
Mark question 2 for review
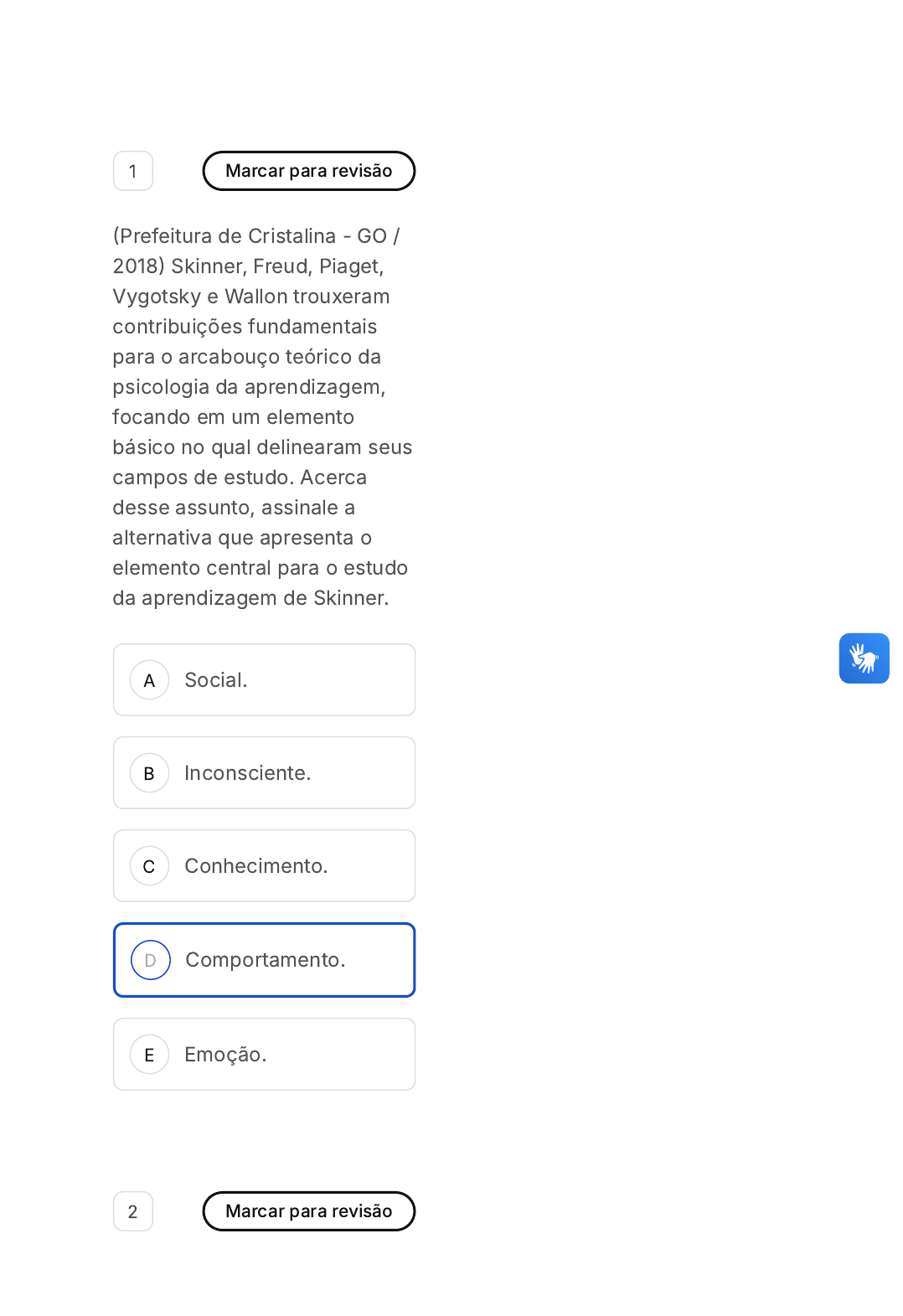(309, 1211)
